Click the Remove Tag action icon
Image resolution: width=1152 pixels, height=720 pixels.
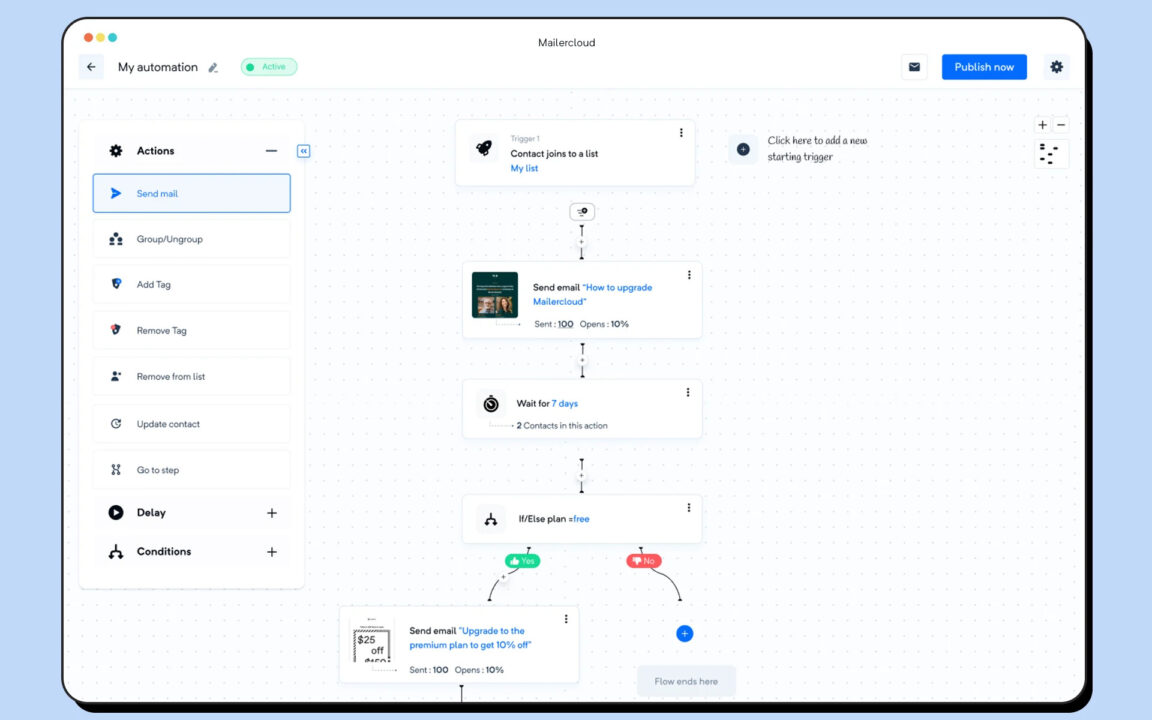pyautogui.click(x=116, y=330)
